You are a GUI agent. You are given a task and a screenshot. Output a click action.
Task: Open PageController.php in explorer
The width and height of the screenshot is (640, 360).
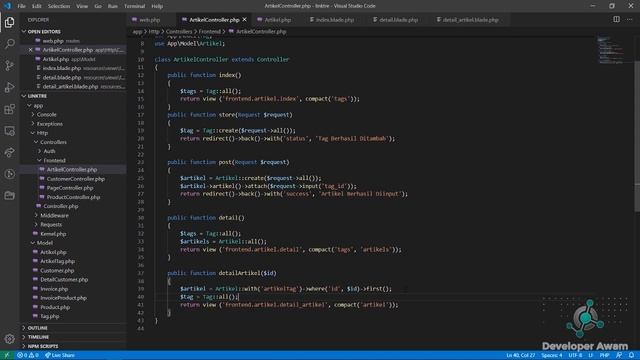point(70,188)
